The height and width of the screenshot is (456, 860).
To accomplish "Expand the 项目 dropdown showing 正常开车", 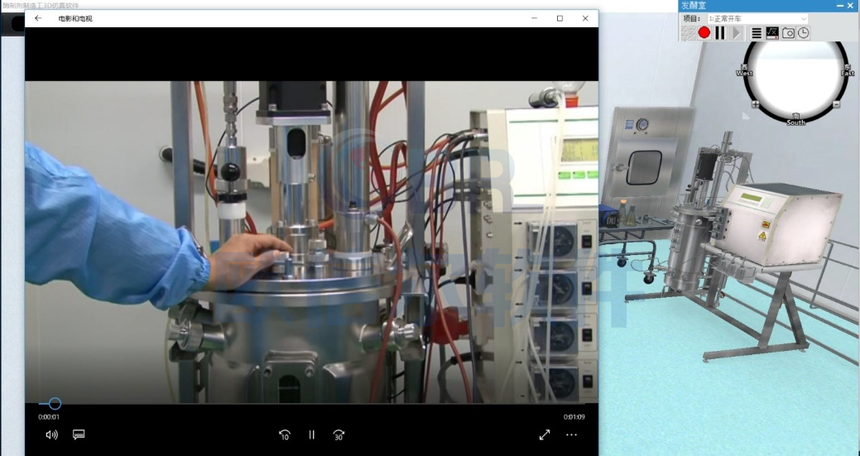I will (757, 18).
